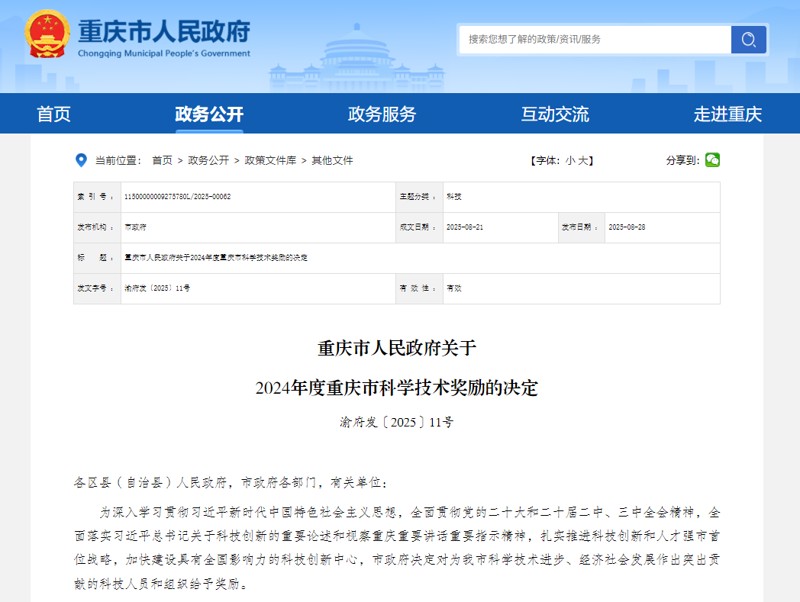Click the 政务公开 breadcrumb link
This screenshot has height=602, width=800.
(208, 160)
